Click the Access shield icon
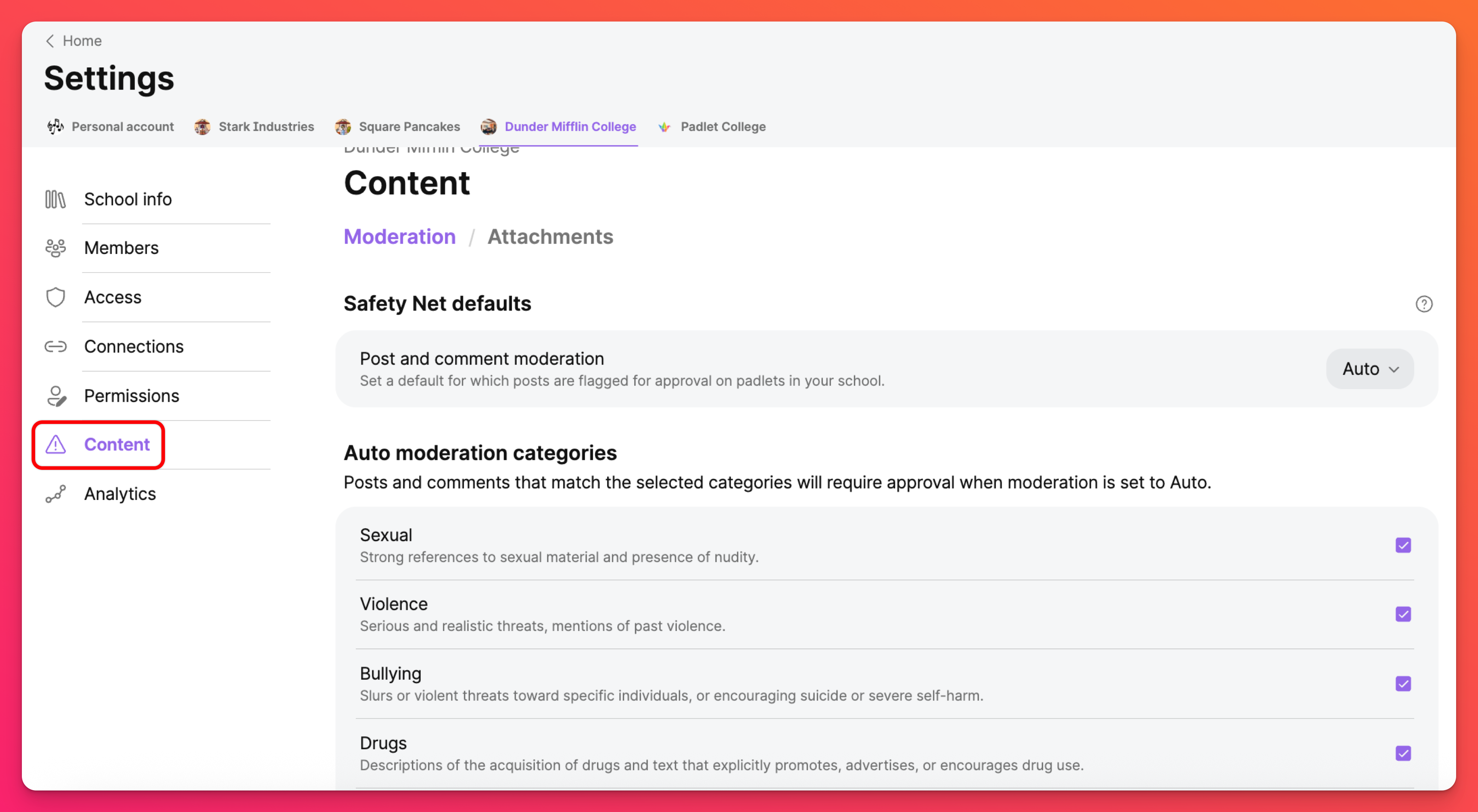 point(55,297)
